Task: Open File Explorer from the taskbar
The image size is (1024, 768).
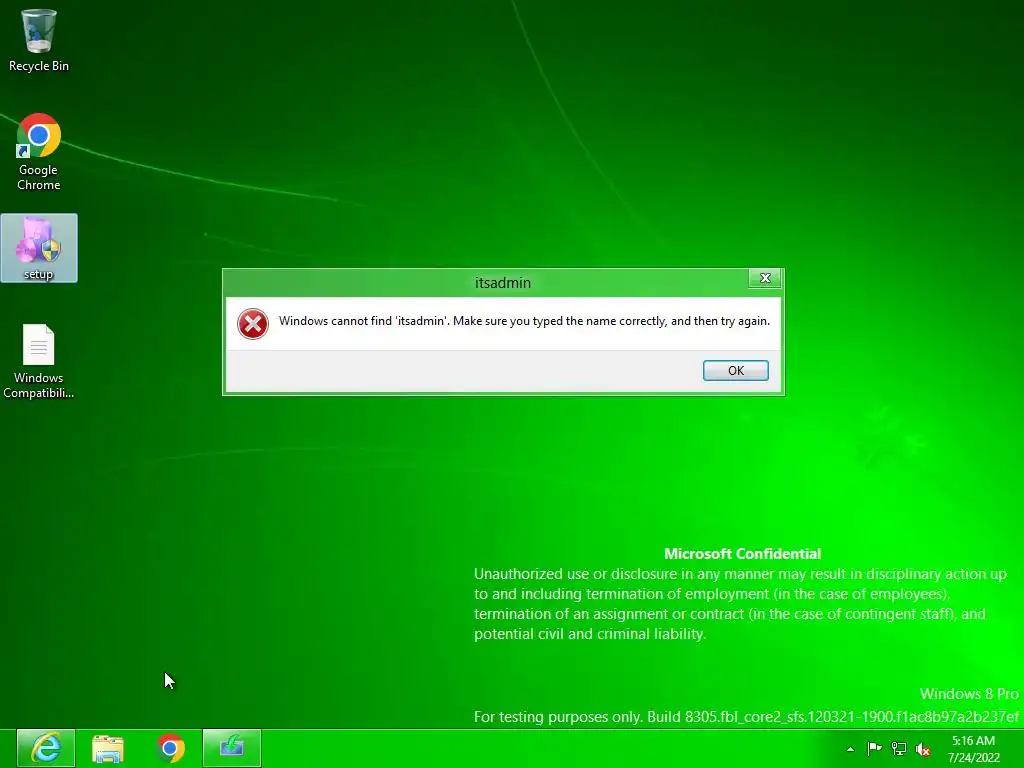Action: (108, 748)
